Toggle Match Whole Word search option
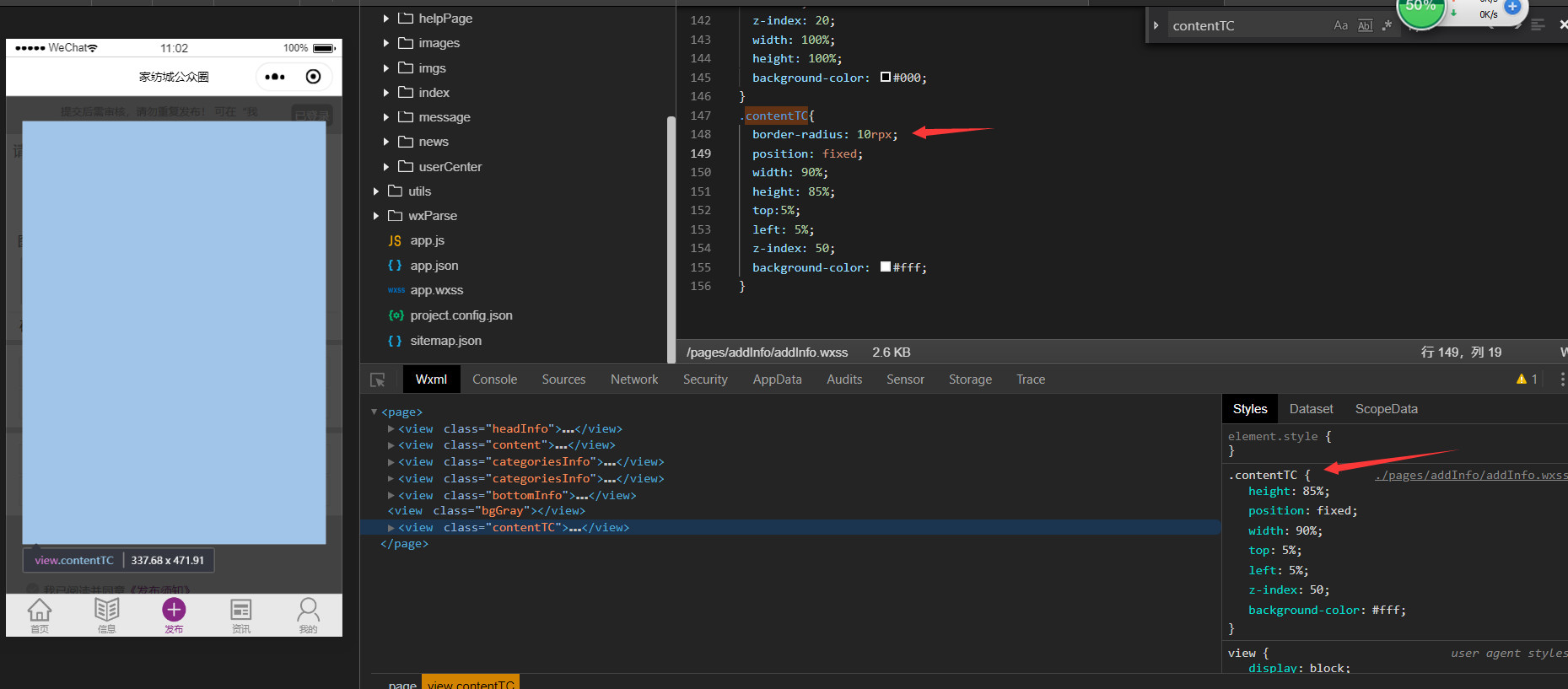The height and width of the screenshot is (689, 1568). point(1365,25)
